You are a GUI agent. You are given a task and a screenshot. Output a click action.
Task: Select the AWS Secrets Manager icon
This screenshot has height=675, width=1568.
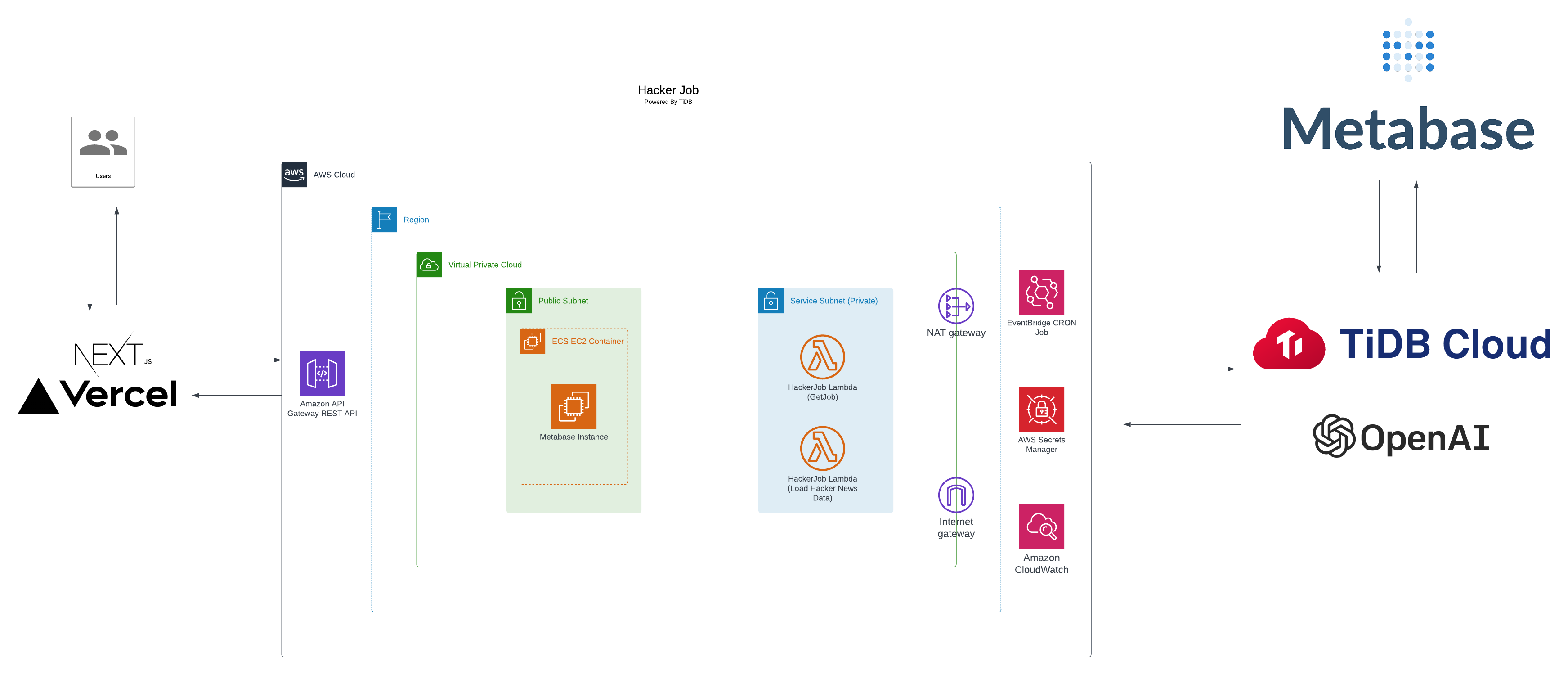[x=1041, y=409]
